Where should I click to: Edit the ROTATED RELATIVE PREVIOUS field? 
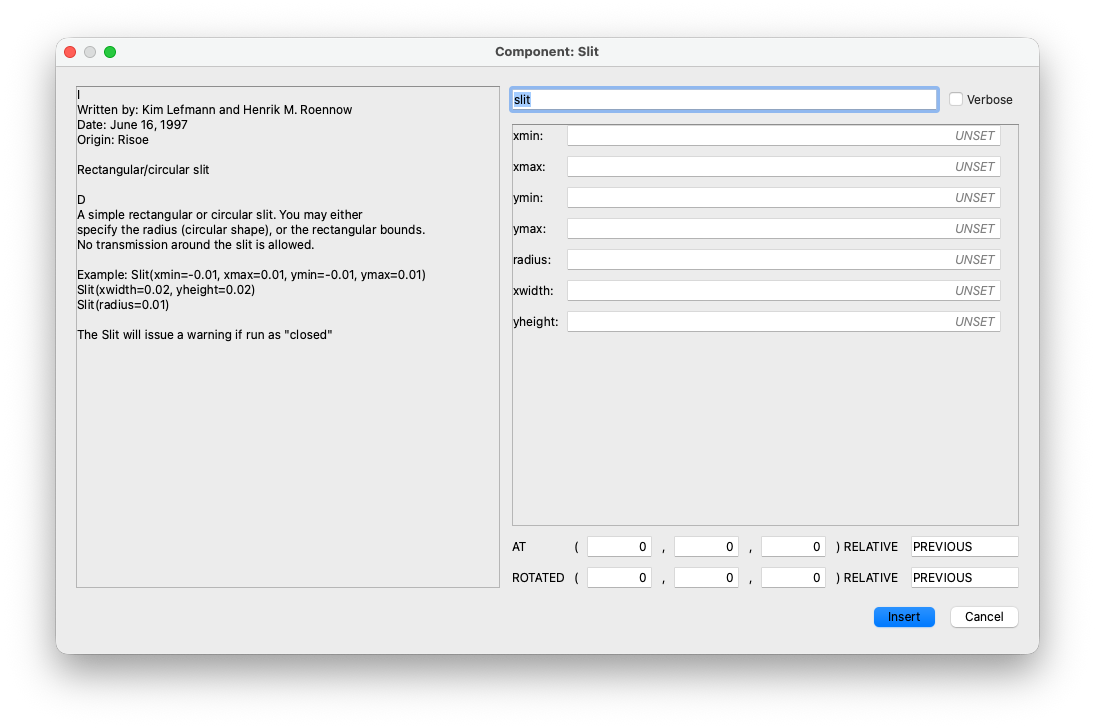pyautogui.click(x=964, y=578)
